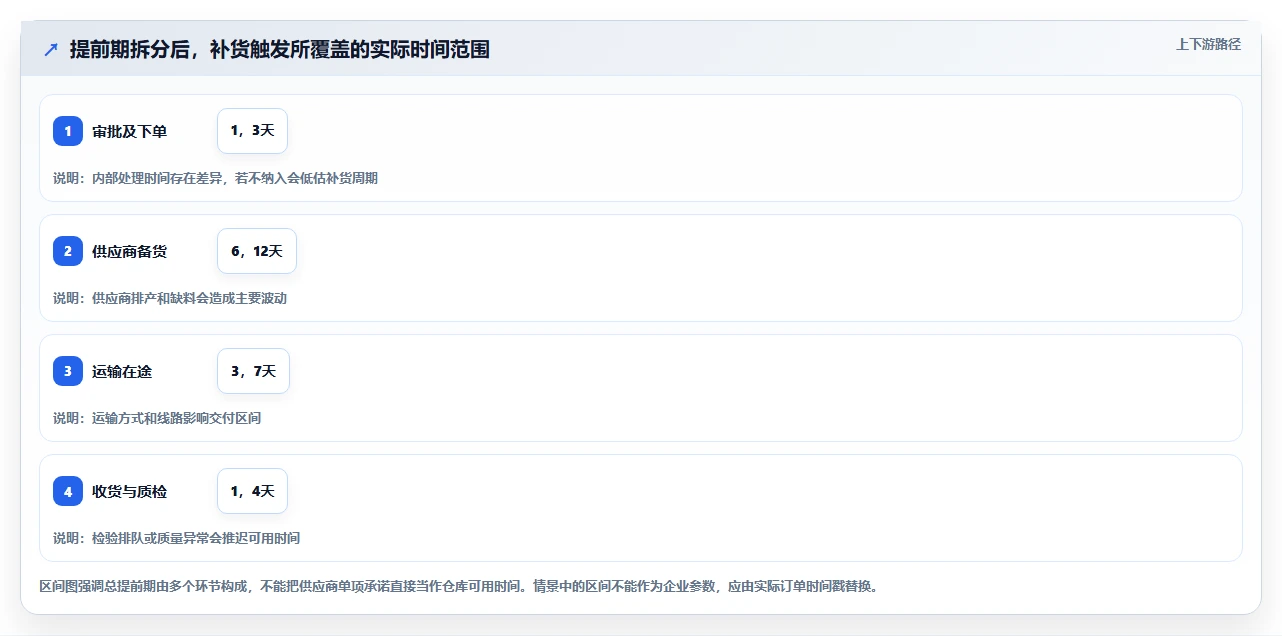Click the panel title 提前期拆分后，补货触发所覆盖的实际时间范围
The width and height of the screenshot is (1282, 636).
(x=280, y=49)
